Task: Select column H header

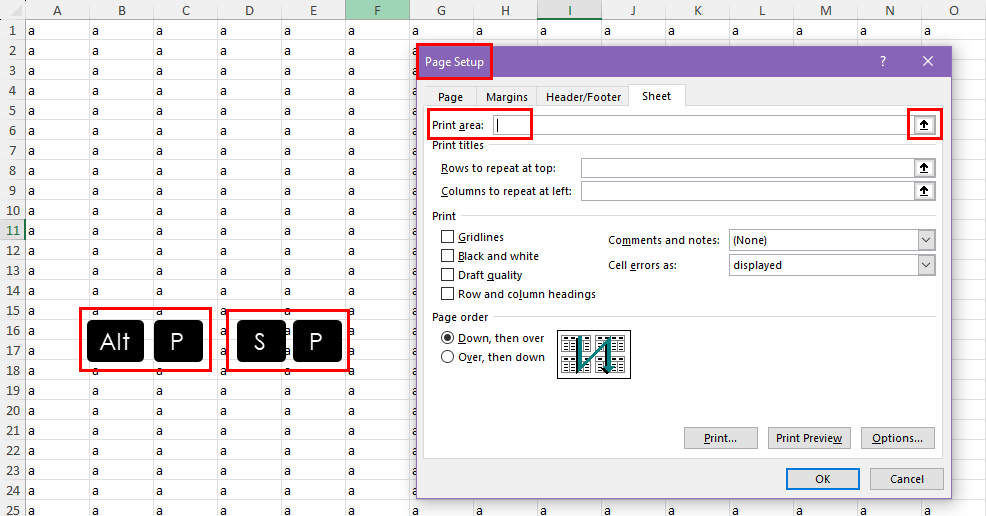Action: 506,10
